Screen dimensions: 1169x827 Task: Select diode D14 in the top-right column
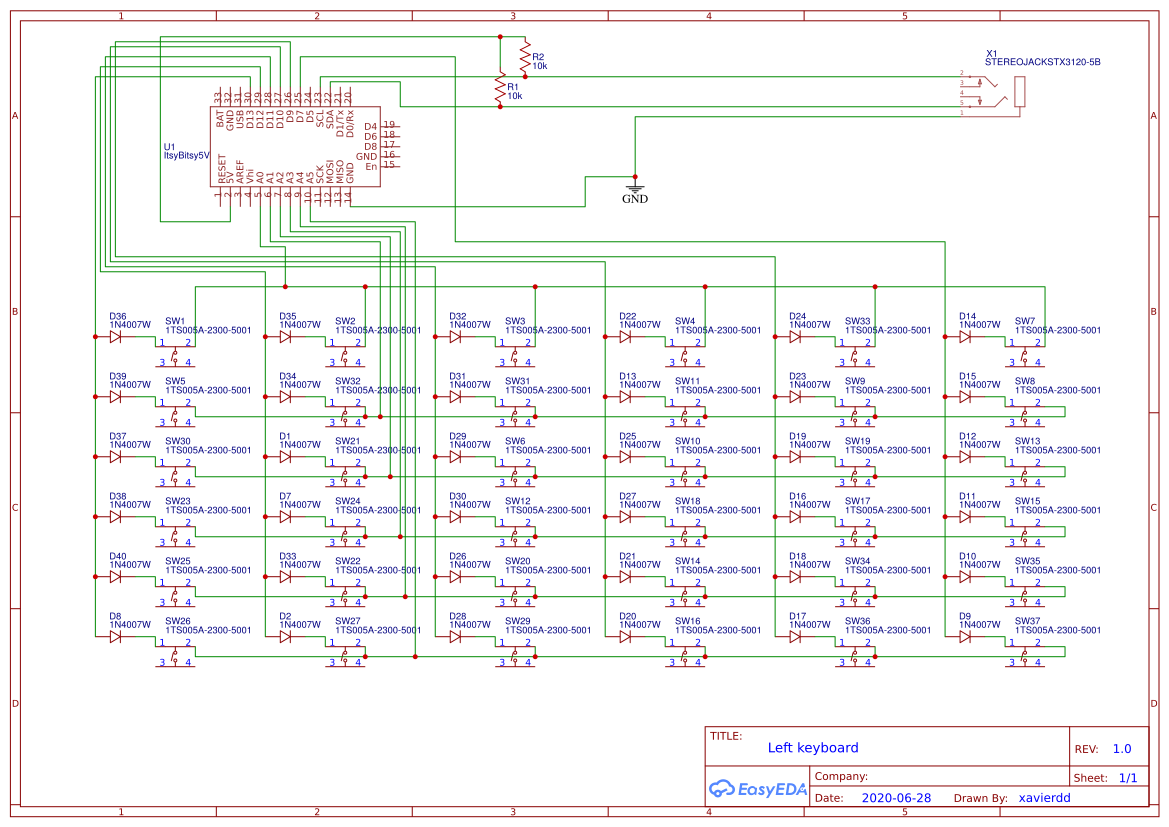click(x=963, y=338)
